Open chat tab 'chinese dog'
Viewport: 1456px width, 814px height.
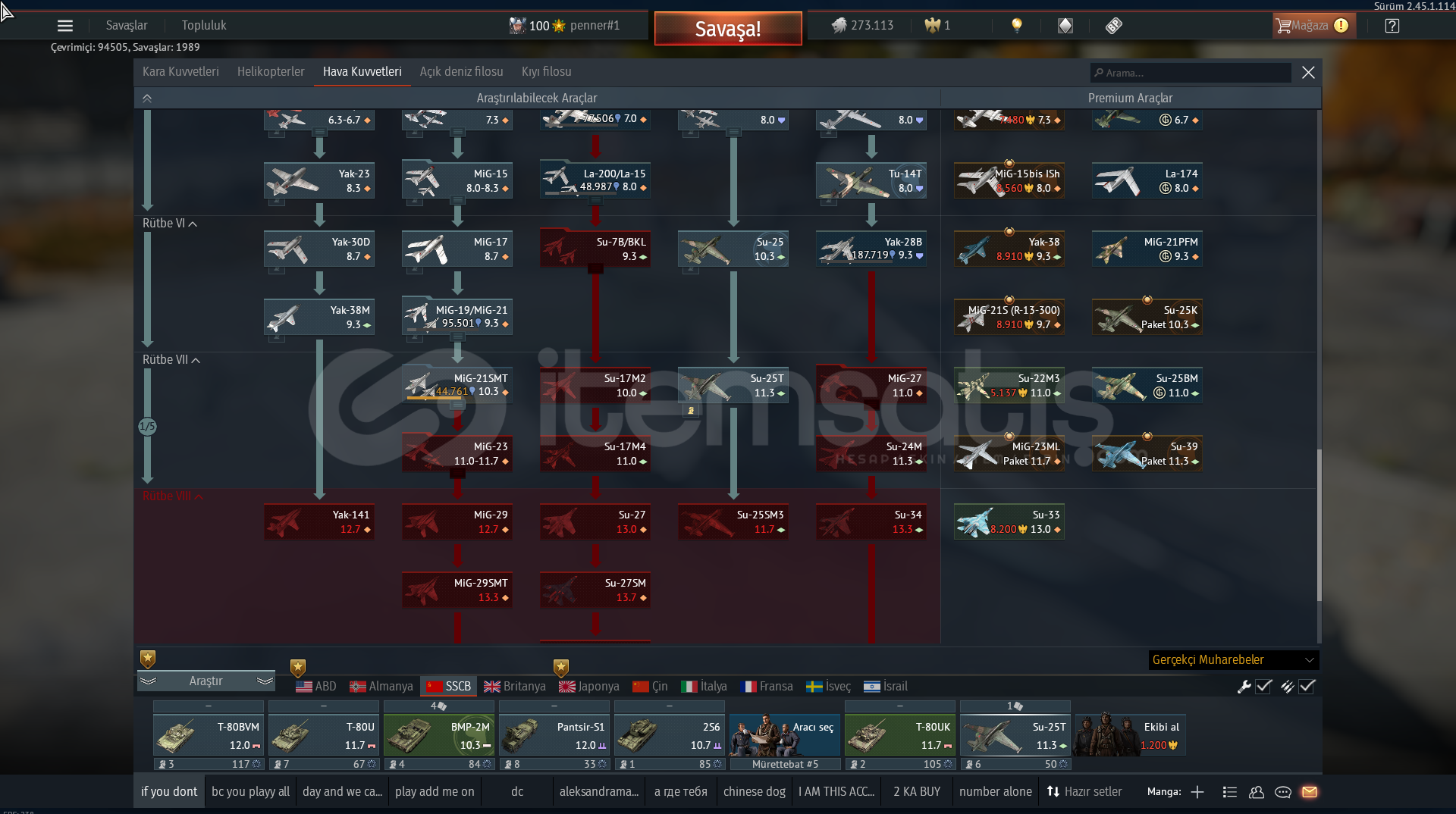[x=755, y=792]
